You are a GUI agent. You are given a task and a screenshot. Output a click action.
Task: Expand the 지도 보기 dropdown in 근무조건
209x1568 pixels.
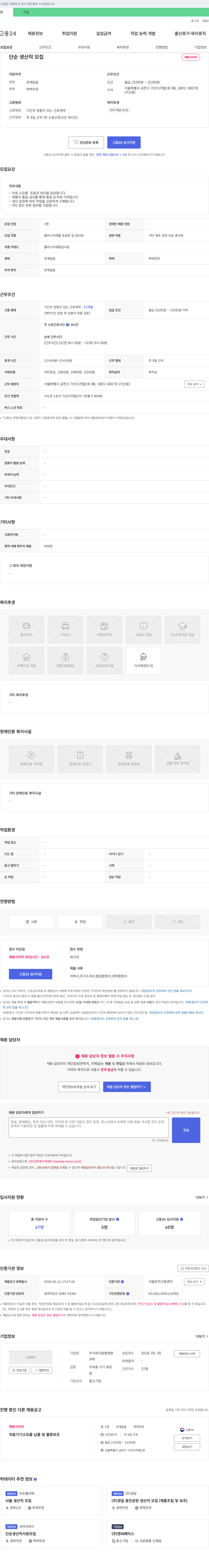tap(194, 384)
